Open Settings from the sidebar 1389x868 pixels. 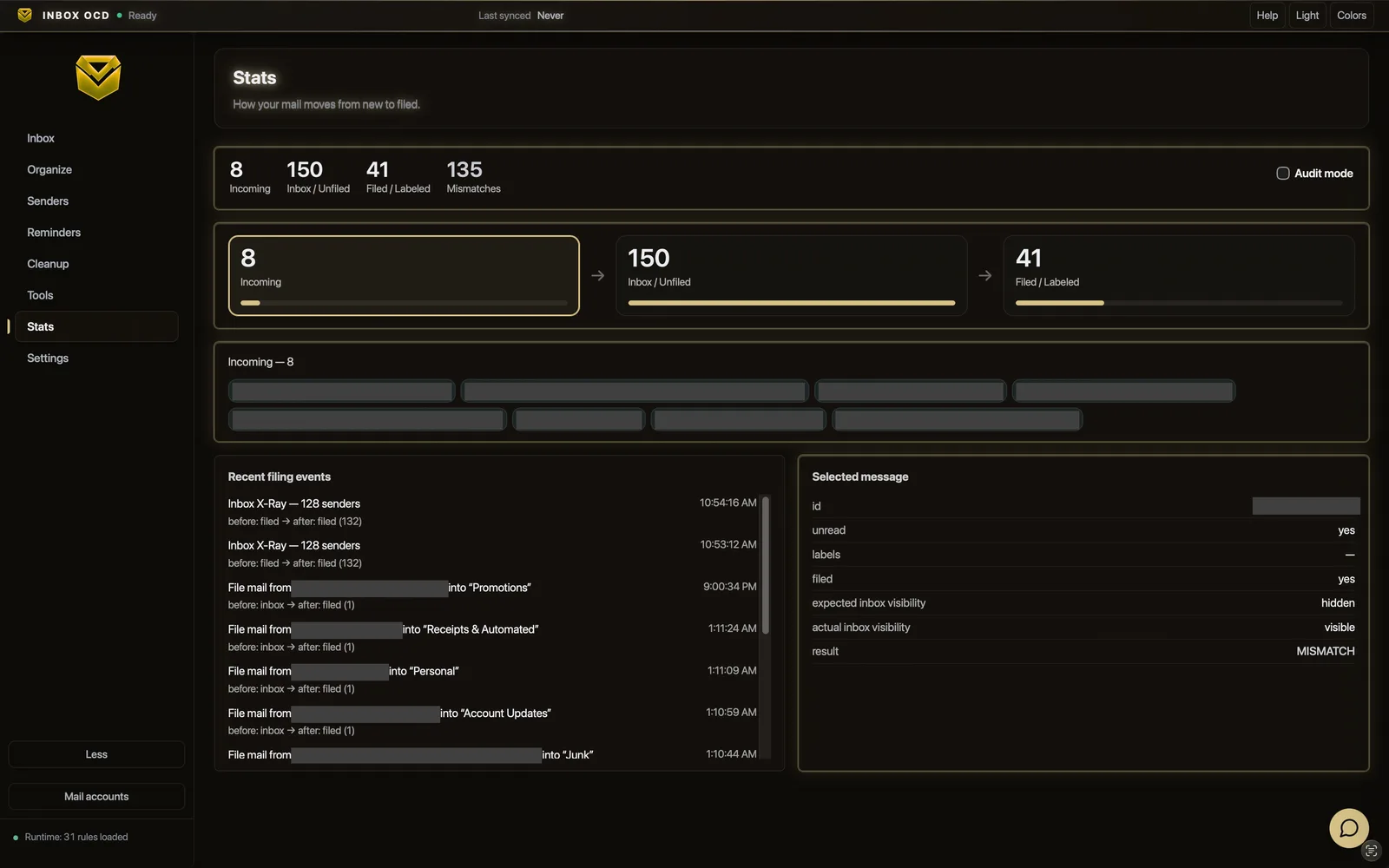pos(96,358)
